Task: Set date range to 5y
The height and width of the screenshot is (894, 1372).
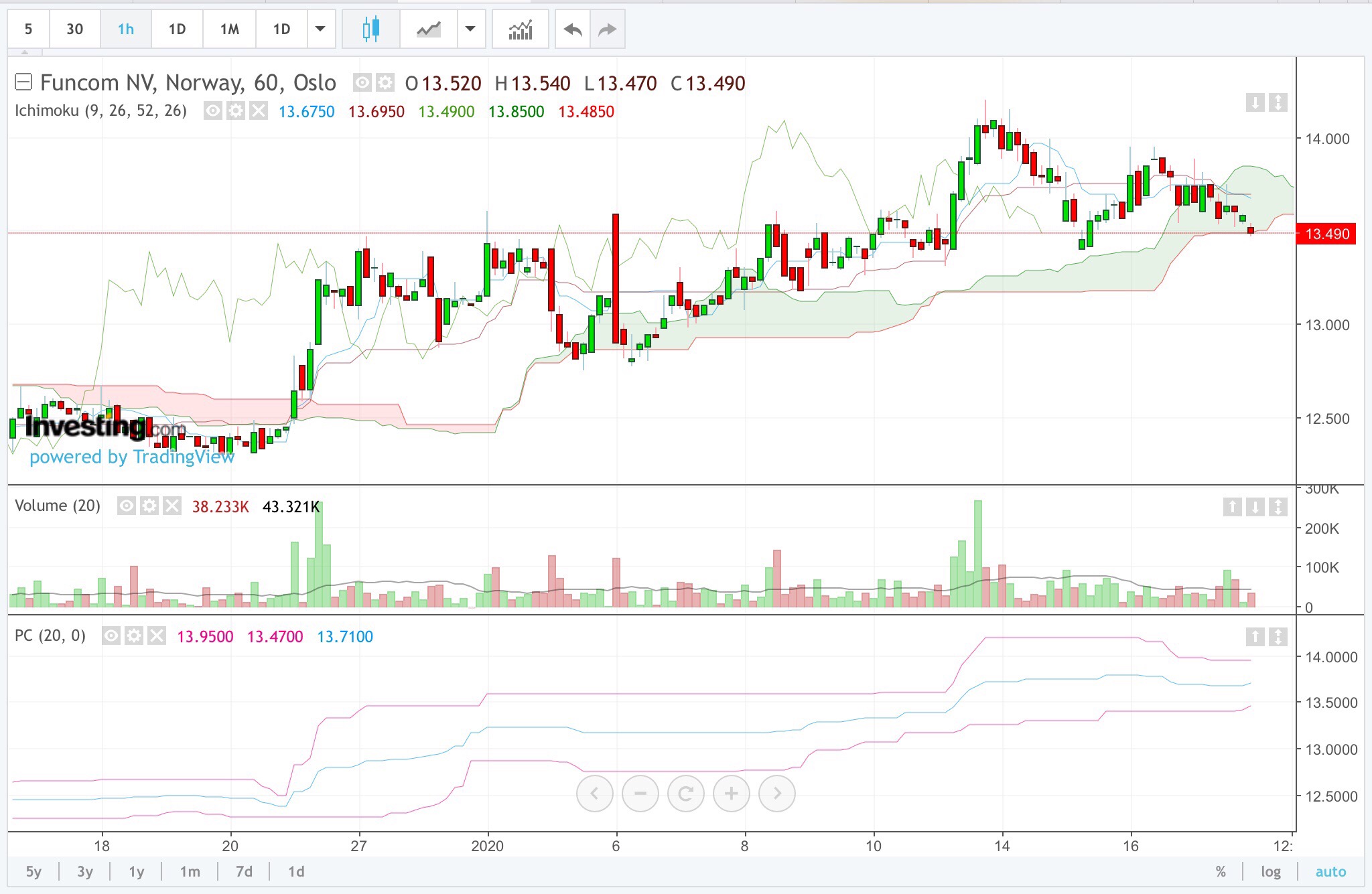Action: [33, 871]
